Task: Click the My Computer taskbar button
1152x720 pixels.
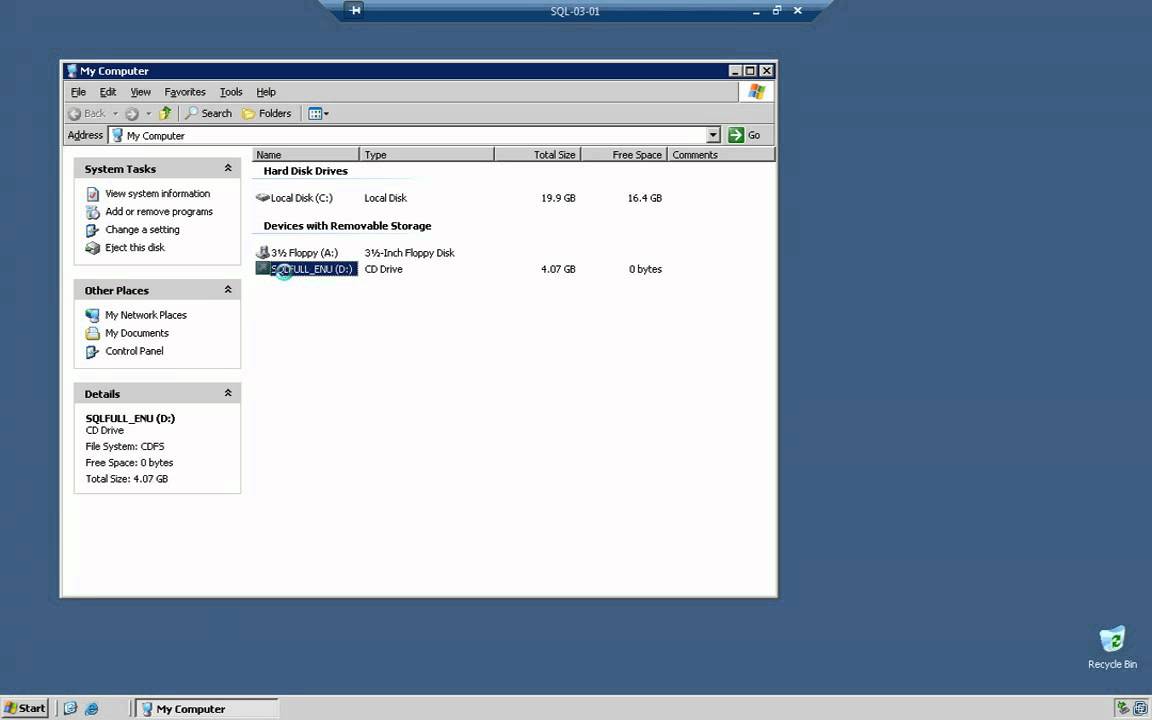Action: pyautogui.click(x=208, y=708)
